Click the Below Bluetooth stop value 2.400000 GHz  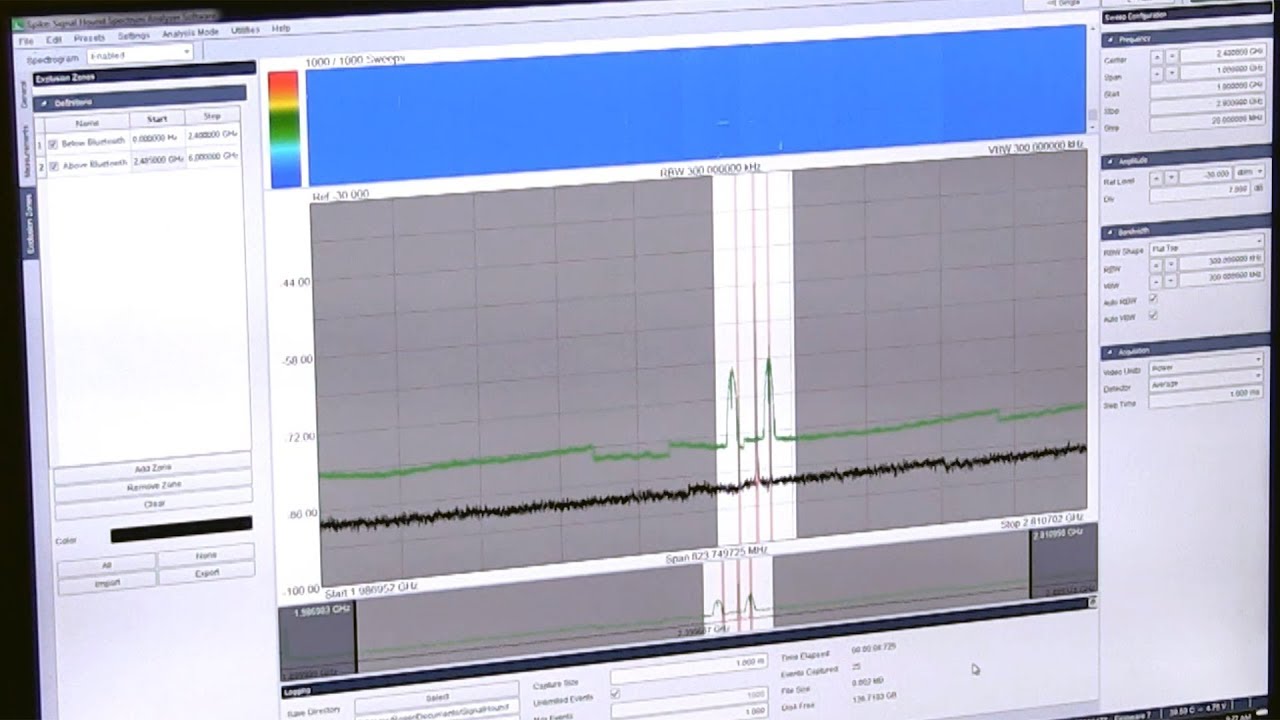pos(212,134)
